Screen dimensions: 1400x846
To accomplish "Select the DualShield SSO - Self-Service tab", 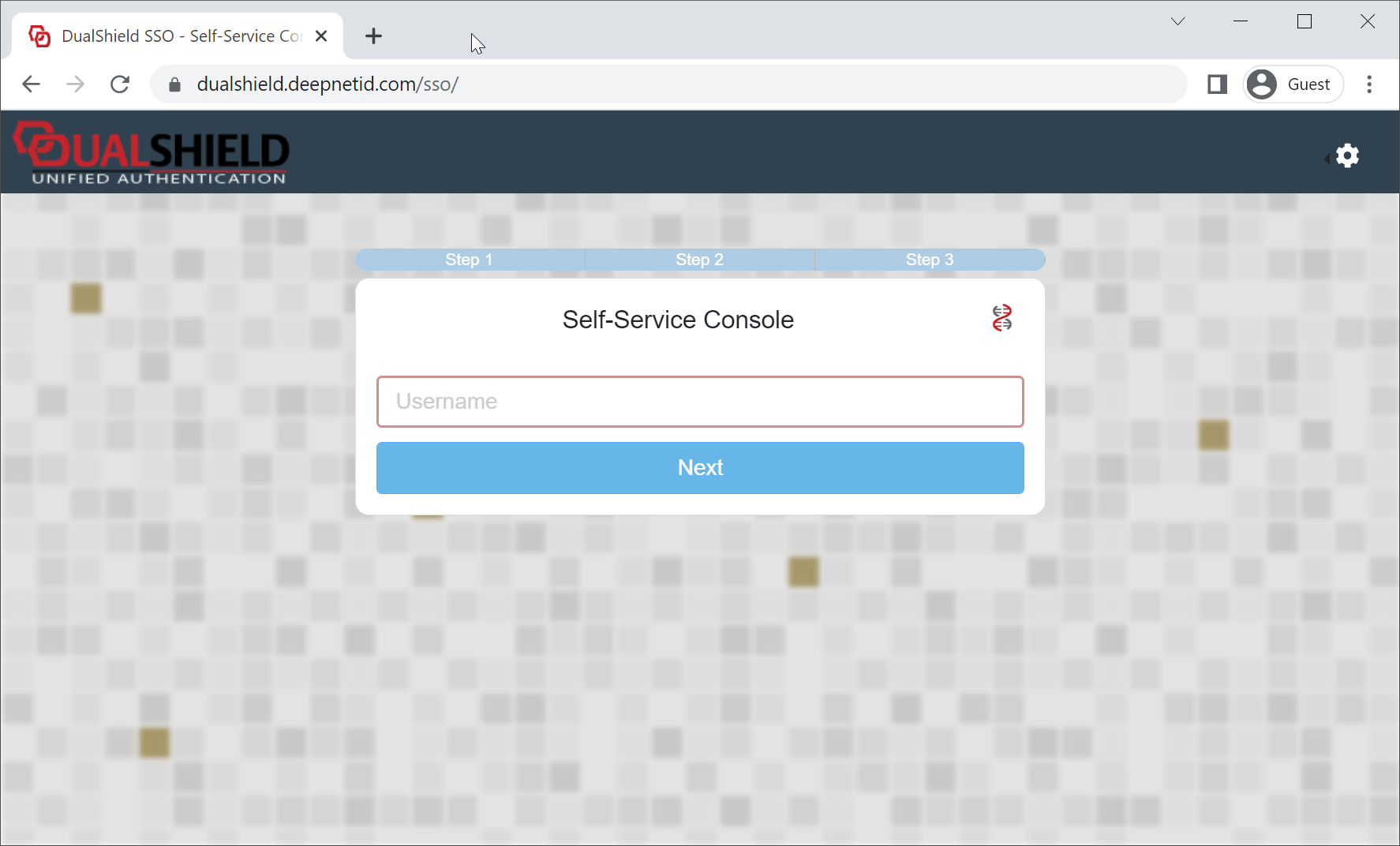I will (x=178, y=36).
